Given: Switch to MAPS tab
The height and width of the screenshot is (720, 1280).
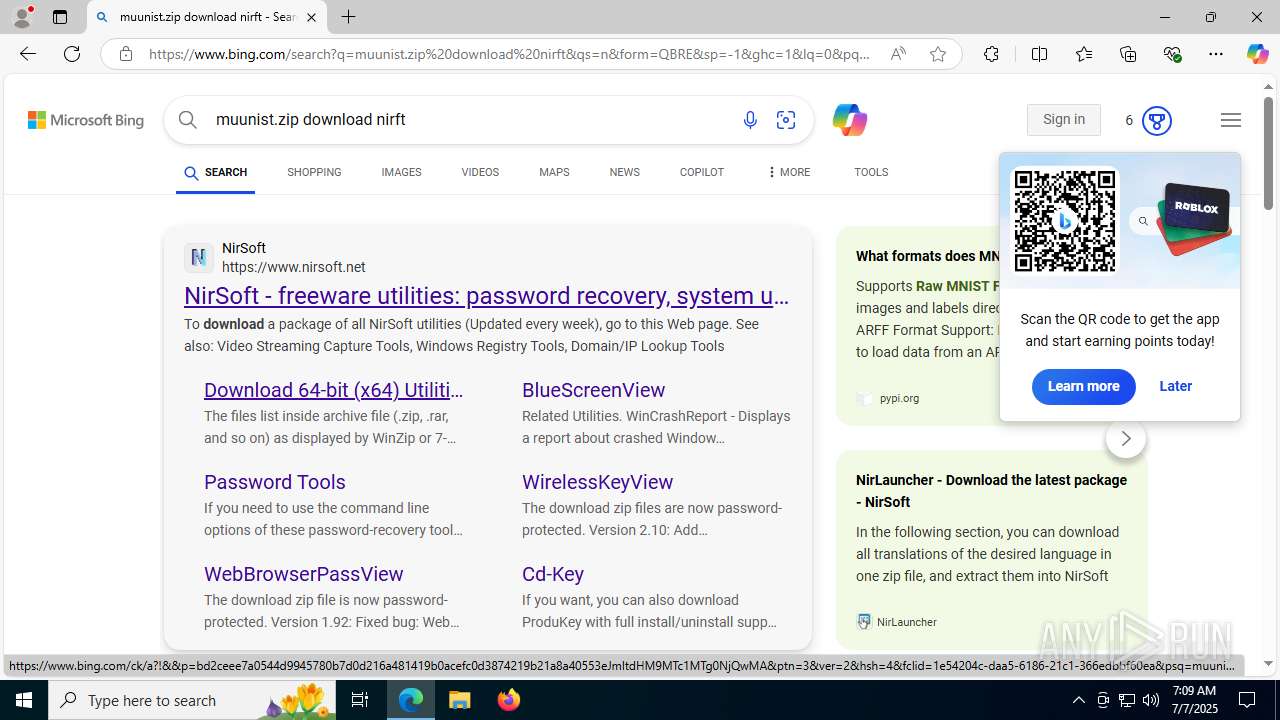Looking at the screenshot, I should point(554,173).
